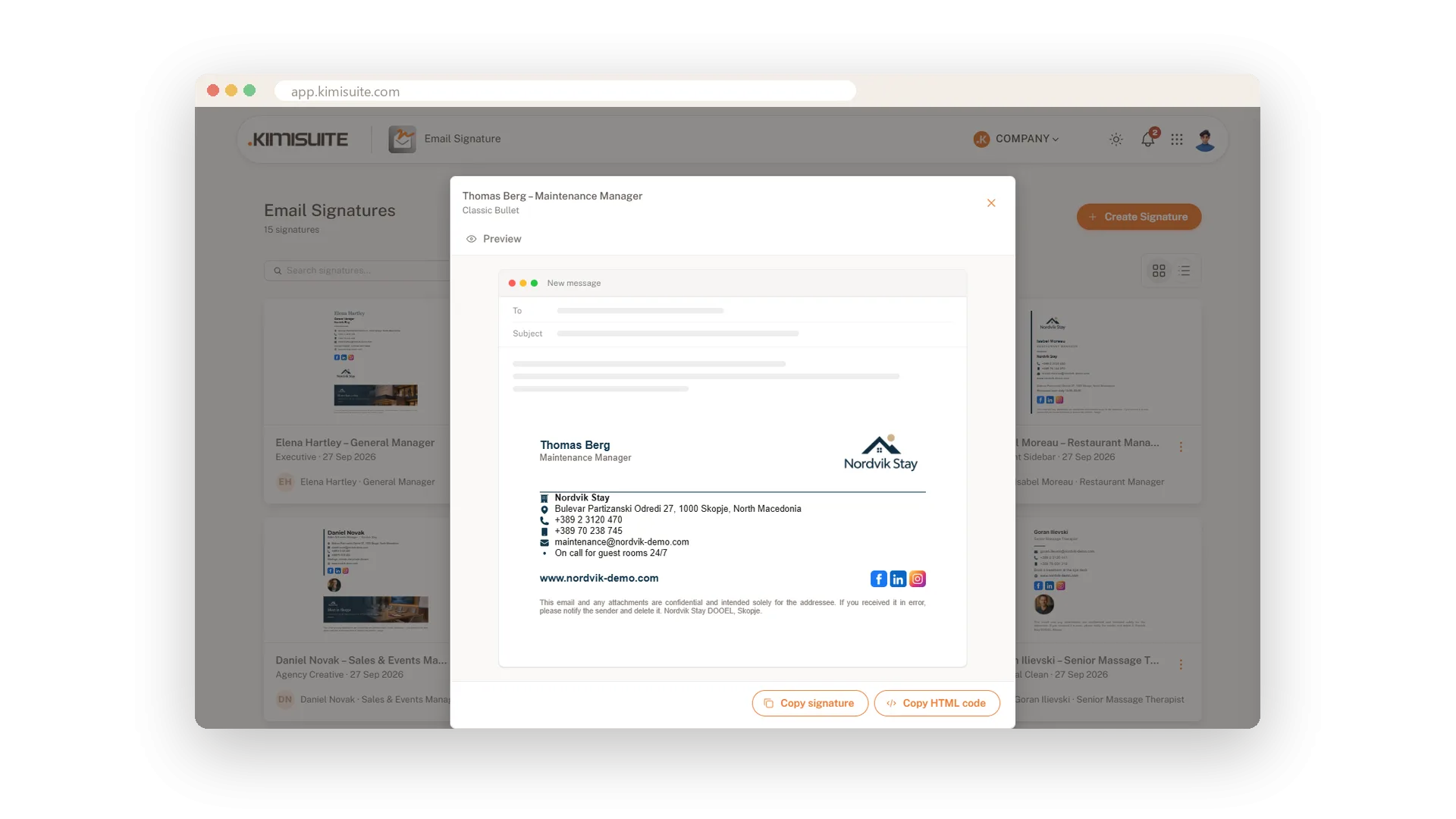Click Elena Hartley – General Manager title
Viewport: 1456px width, 819px height.
click(x=355, y=443)
